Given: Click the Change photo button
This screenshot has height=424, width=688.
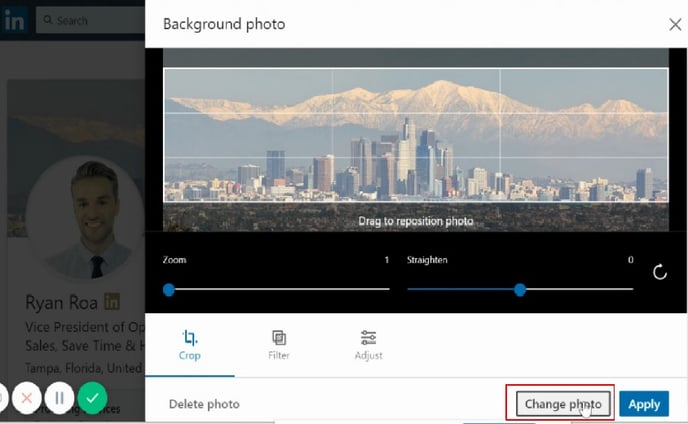Looking at the screenshot, I should pyautogui.click(x=563, y=404).
